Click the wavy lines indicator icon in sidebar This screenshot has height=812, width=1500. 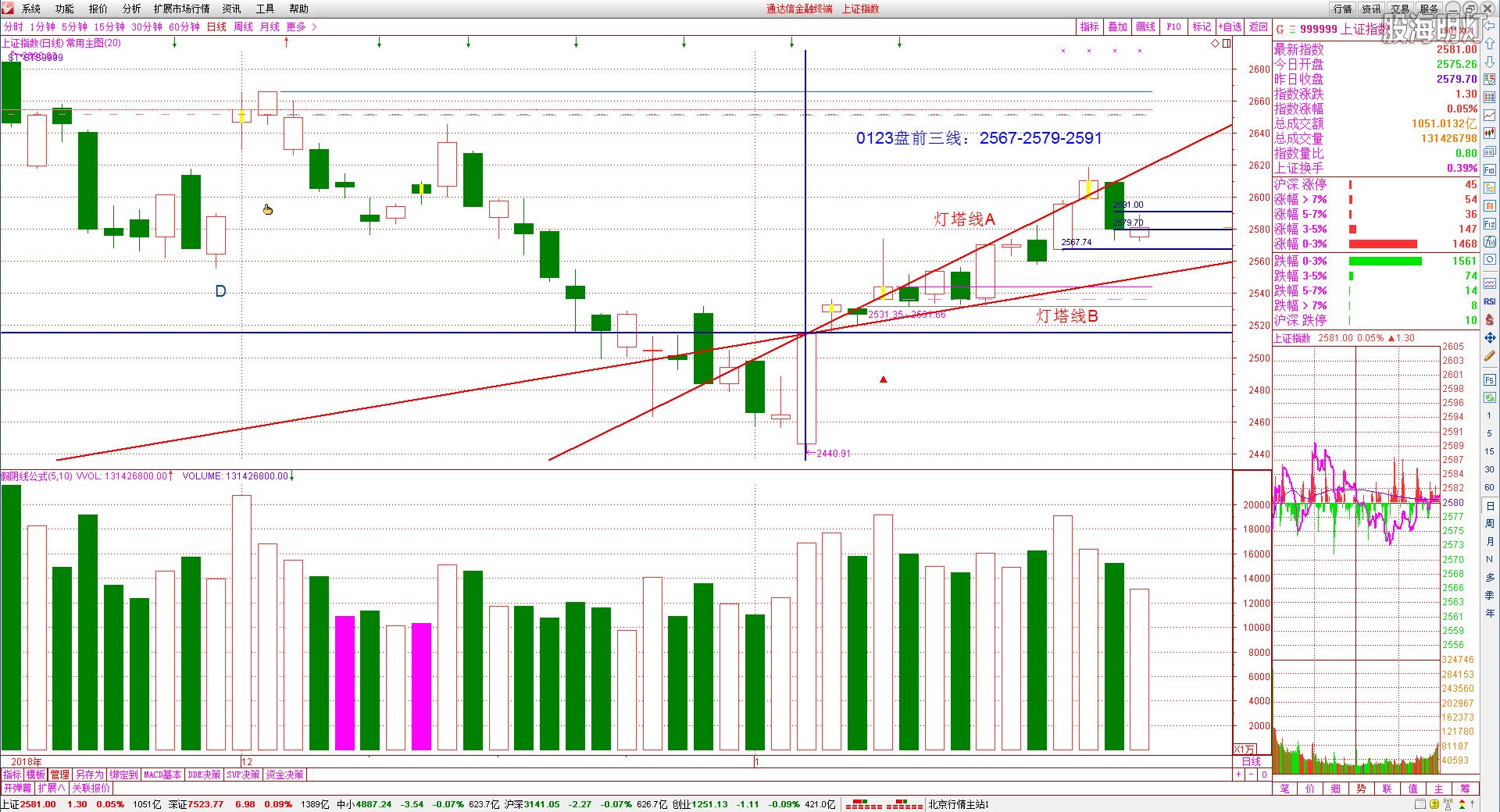(x=1490, y=283)
